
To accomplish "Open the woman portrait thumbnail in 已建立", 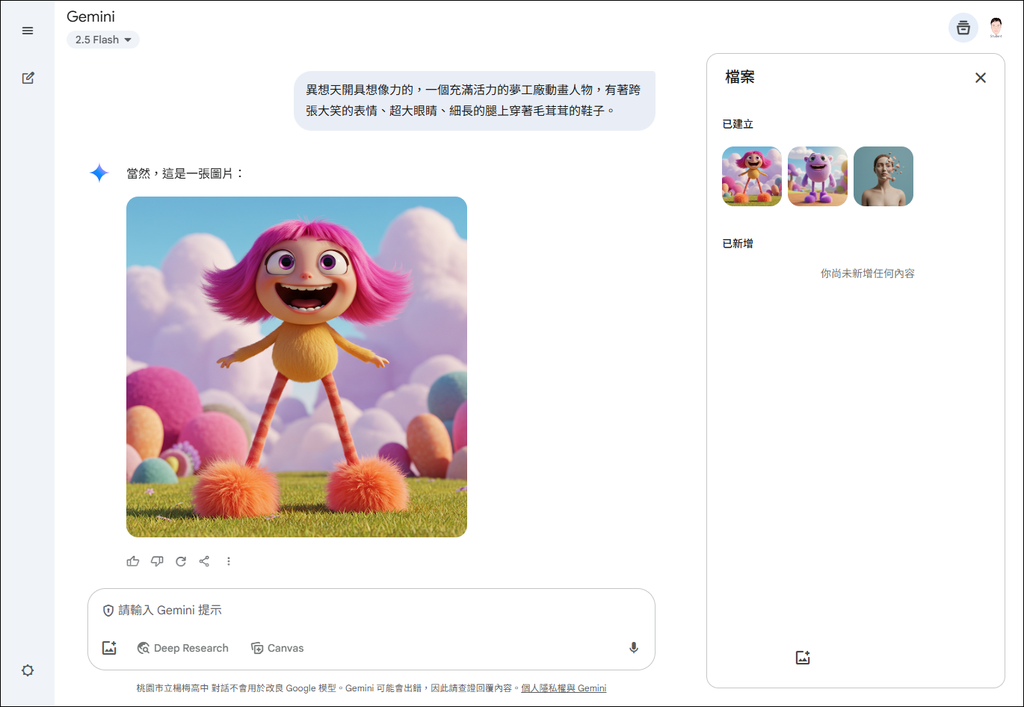I will pyautogui.click(x=883, y=176).
